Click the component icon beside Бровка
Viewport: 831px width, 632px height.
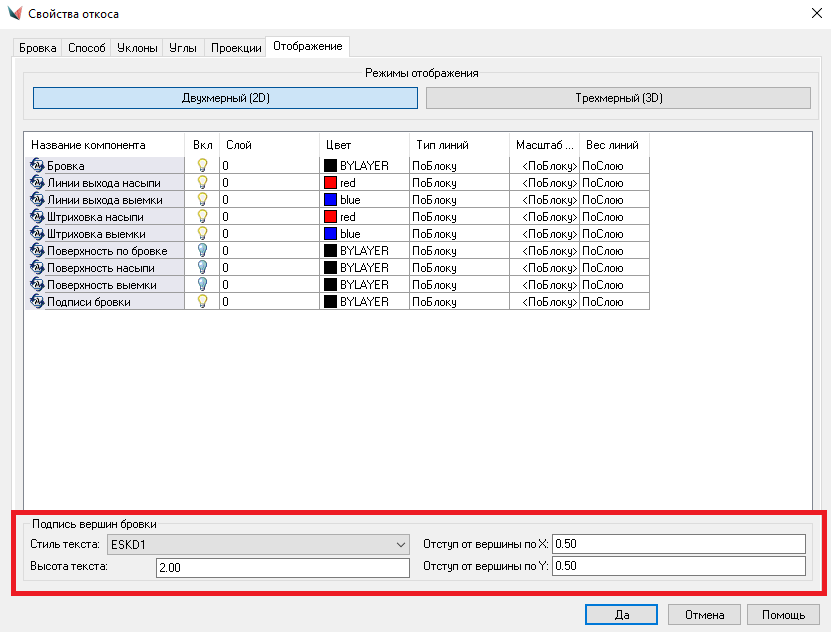pyautogui.click(x=38, y=166)
